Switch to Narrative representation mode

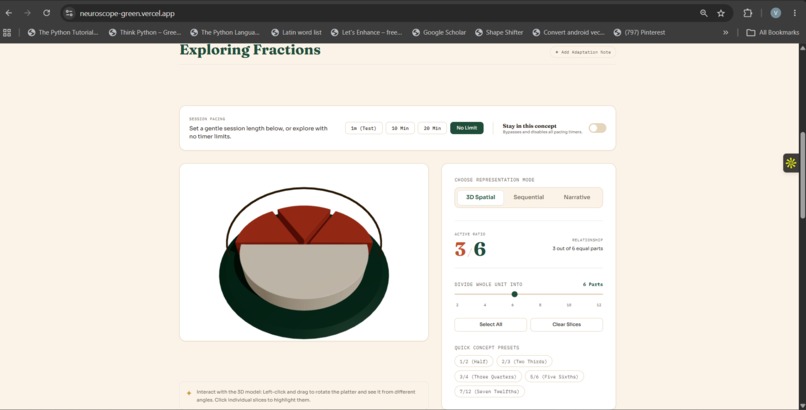tap(577, 197)
